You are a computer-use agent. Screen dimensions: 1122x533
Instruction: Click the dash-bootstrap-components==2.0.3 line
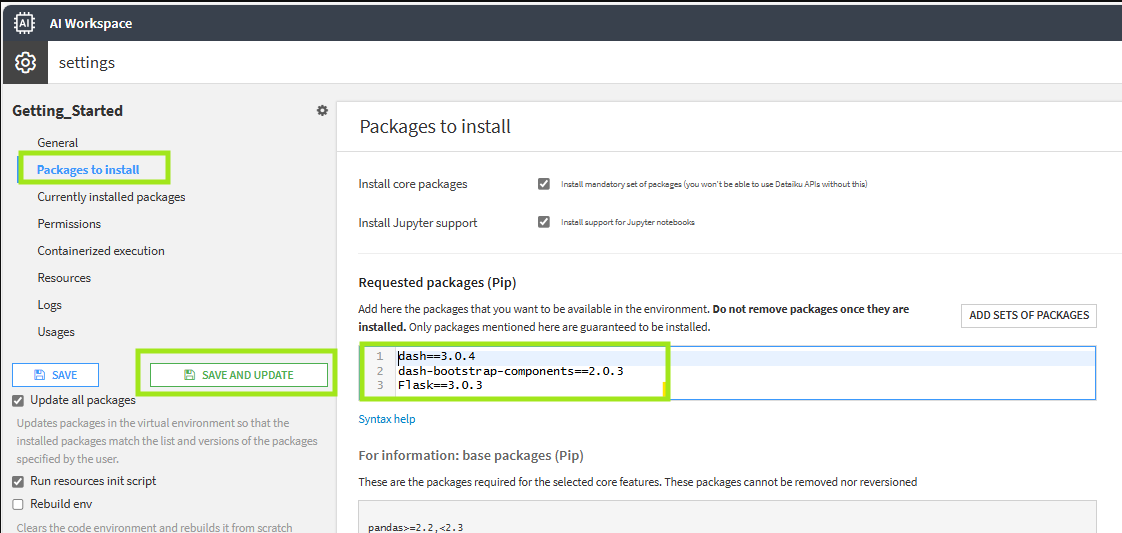click(x=511, y=371)
